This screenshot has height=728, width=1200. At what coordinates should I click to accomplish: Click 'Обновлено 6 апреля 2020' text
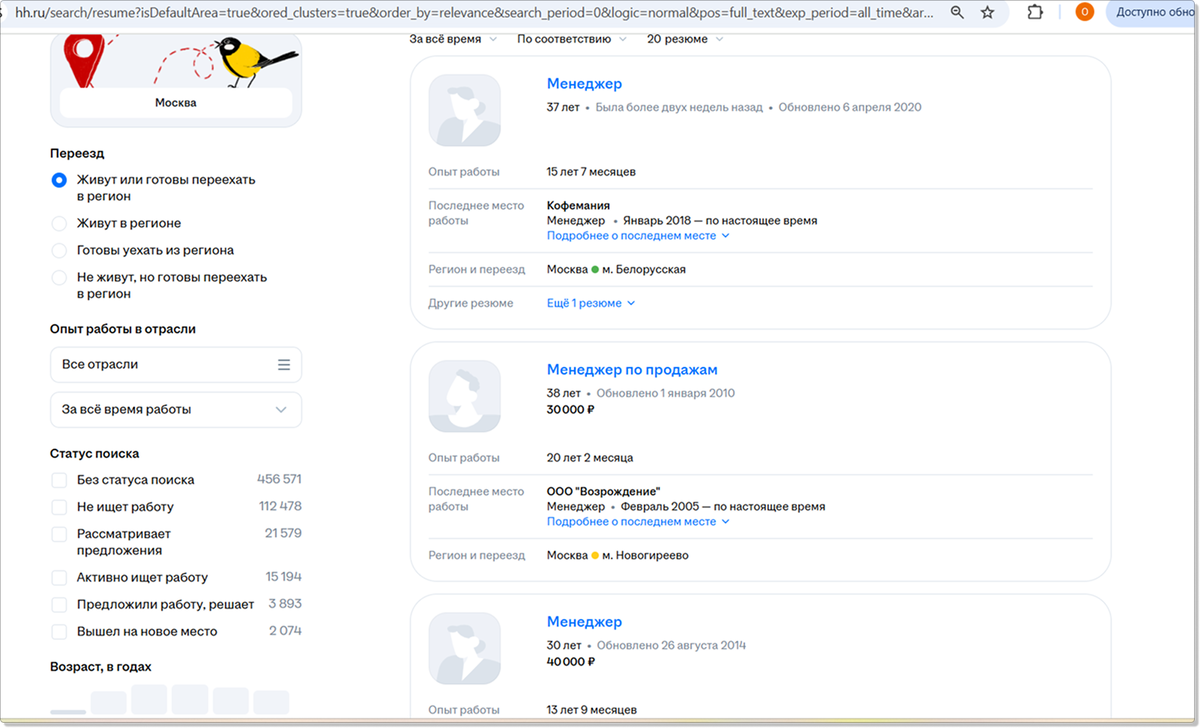(x=850, y=107)
